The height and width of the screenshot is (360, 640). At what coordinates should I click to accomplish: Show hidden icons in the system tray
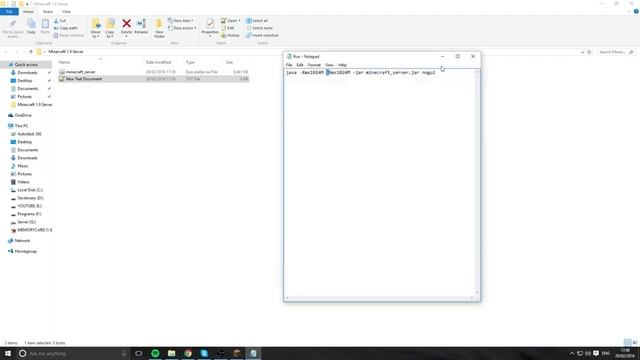(571, 353)
